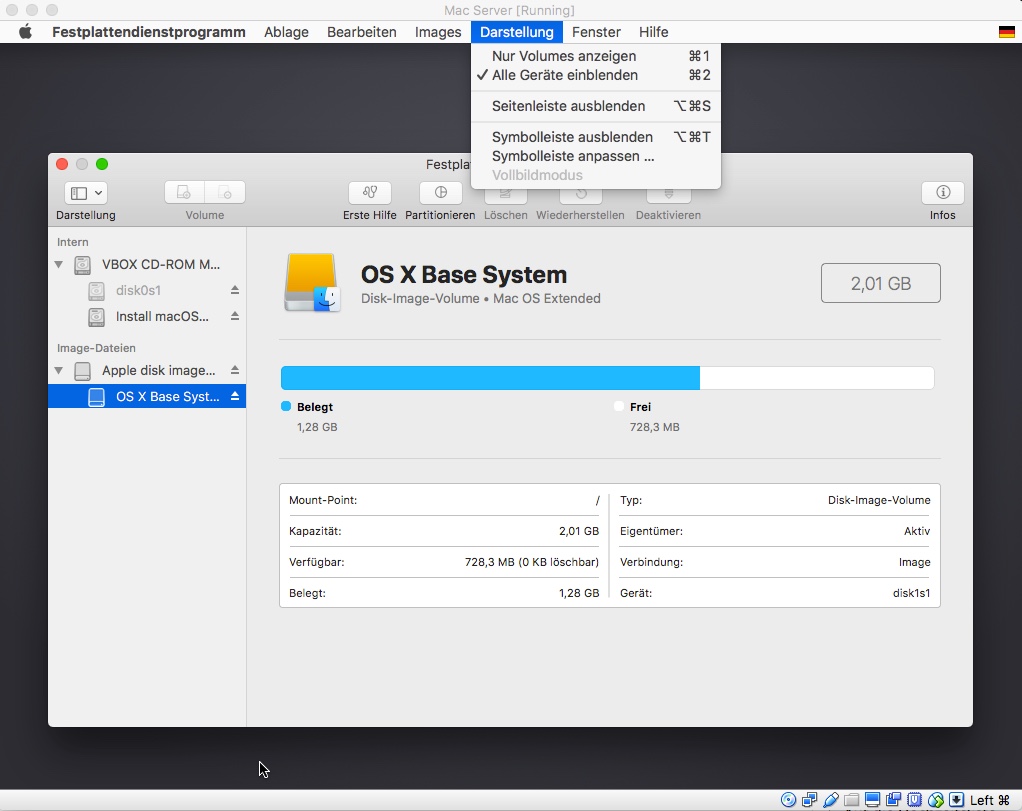The width and height of the screenshot is (1022, 811).
Task: Click the Eigentümer Aktiv row
Action: 775,531
